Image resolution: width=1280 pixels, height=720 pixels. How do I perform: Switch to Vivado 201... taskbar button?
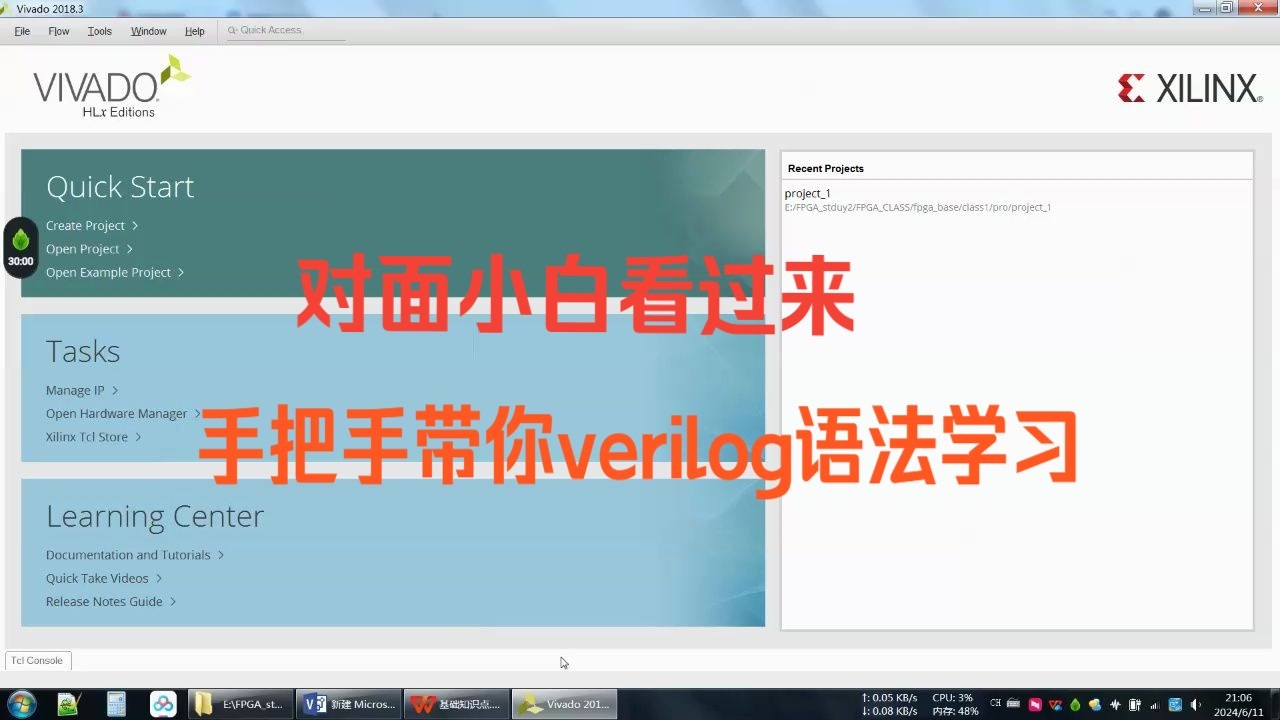click(565, 704)
